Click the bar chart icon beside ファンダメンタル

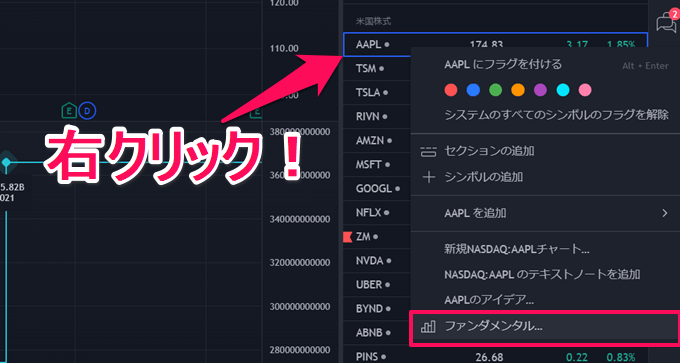pos(428,327)
